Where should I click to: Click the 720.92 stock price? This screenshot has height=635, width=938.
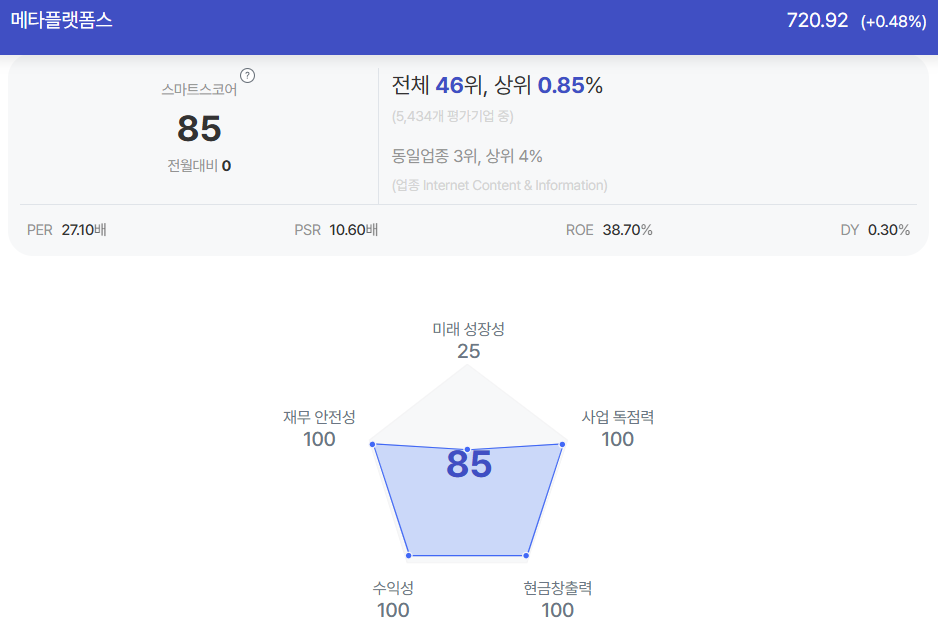(x=817, y=20)
